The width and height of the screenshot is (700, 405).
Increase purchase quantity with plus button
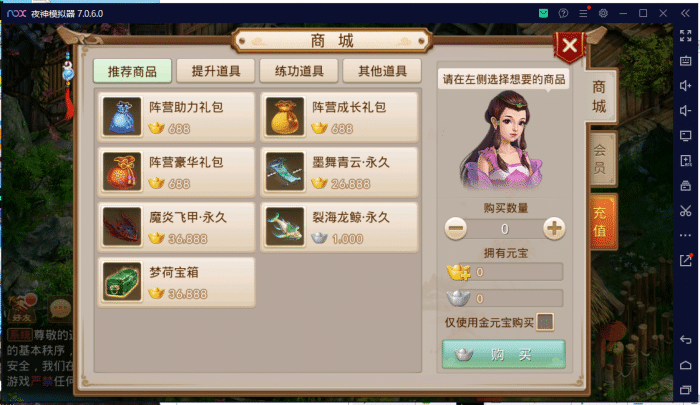click(x=554, y=229)
